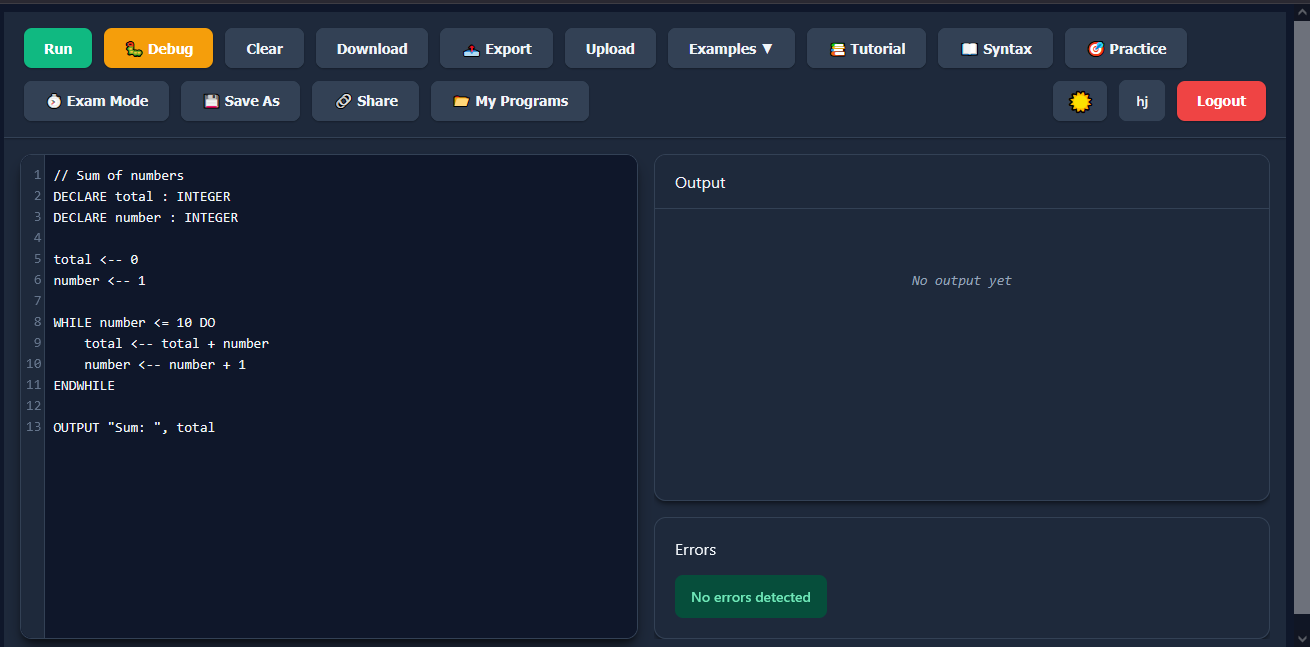The image size is (1310, 647).
Task: Open My Programs folder icon
Action: 462,100
